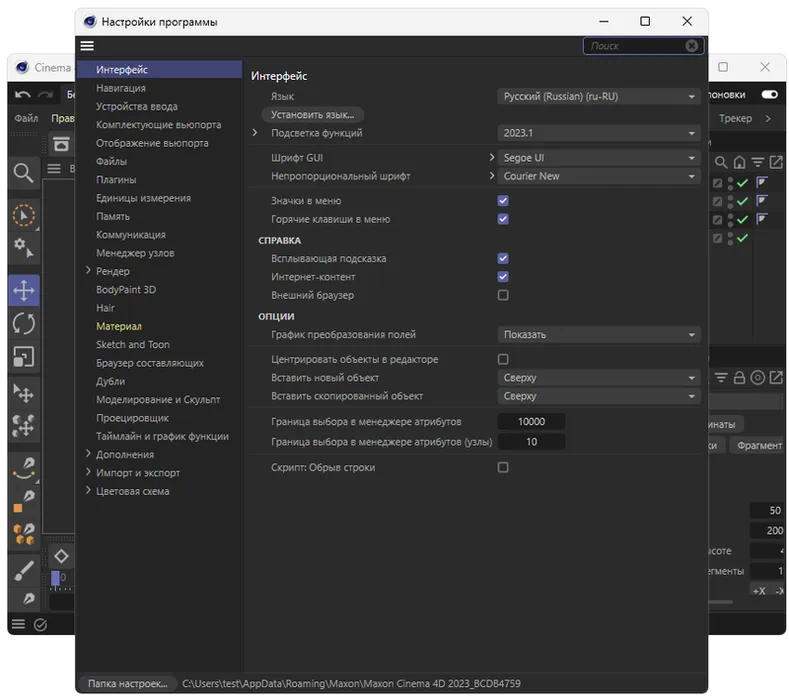
Task: Enable 'Центрировать объекты в редакторе' checkbox
Action: 503,359
